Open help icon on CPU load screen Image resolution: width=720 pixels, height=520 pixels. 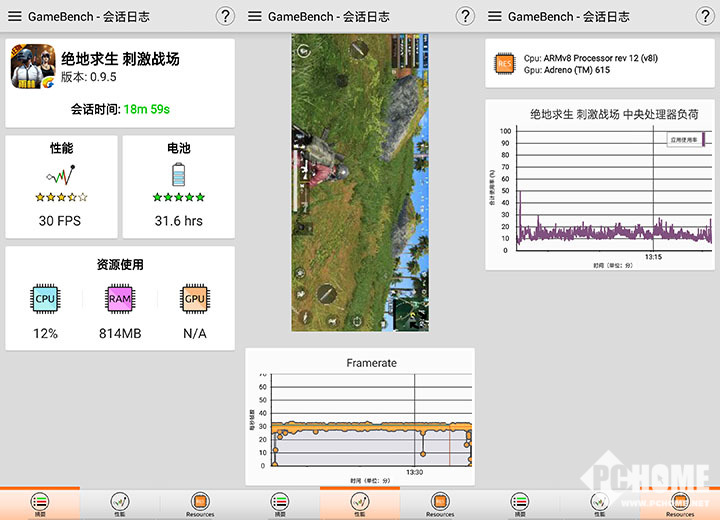[705, 16]
